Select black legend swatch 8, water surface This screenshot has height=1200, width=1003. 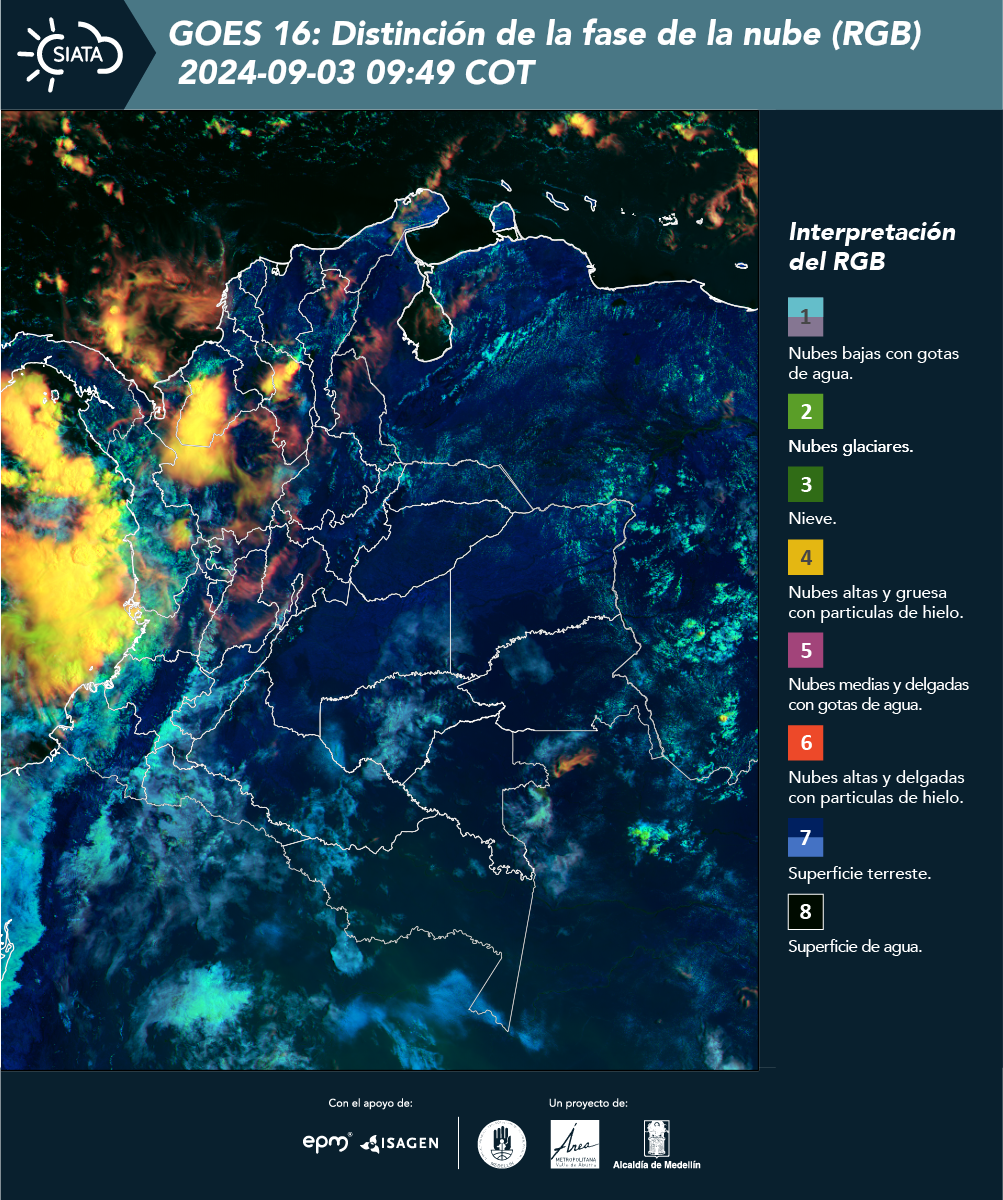[x=805, y=912]
